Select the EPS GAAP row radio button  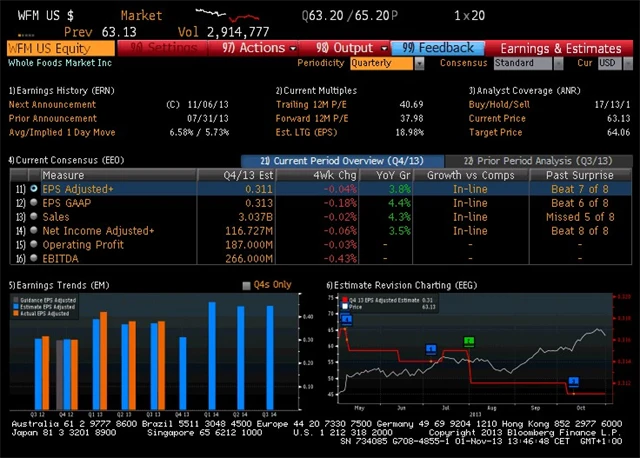(34, 202)
